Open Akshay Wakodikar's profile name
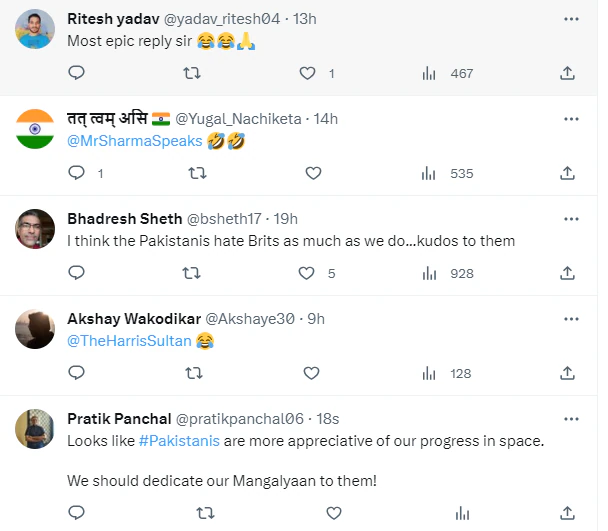Screen dimensions: 608x531 (x=132, y=318)
